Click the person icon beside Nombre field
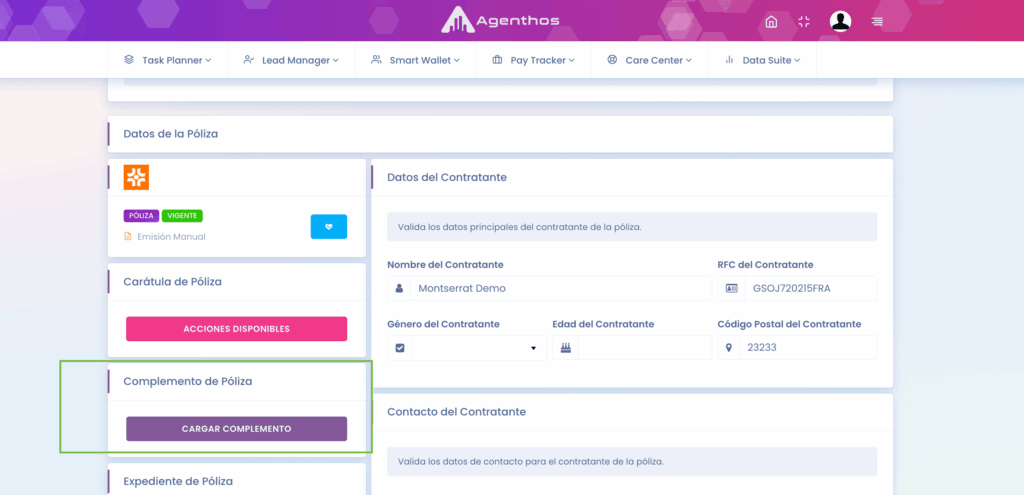Image resolution: width=1024 pixels, height=495 pixels. tap(399, 288)
